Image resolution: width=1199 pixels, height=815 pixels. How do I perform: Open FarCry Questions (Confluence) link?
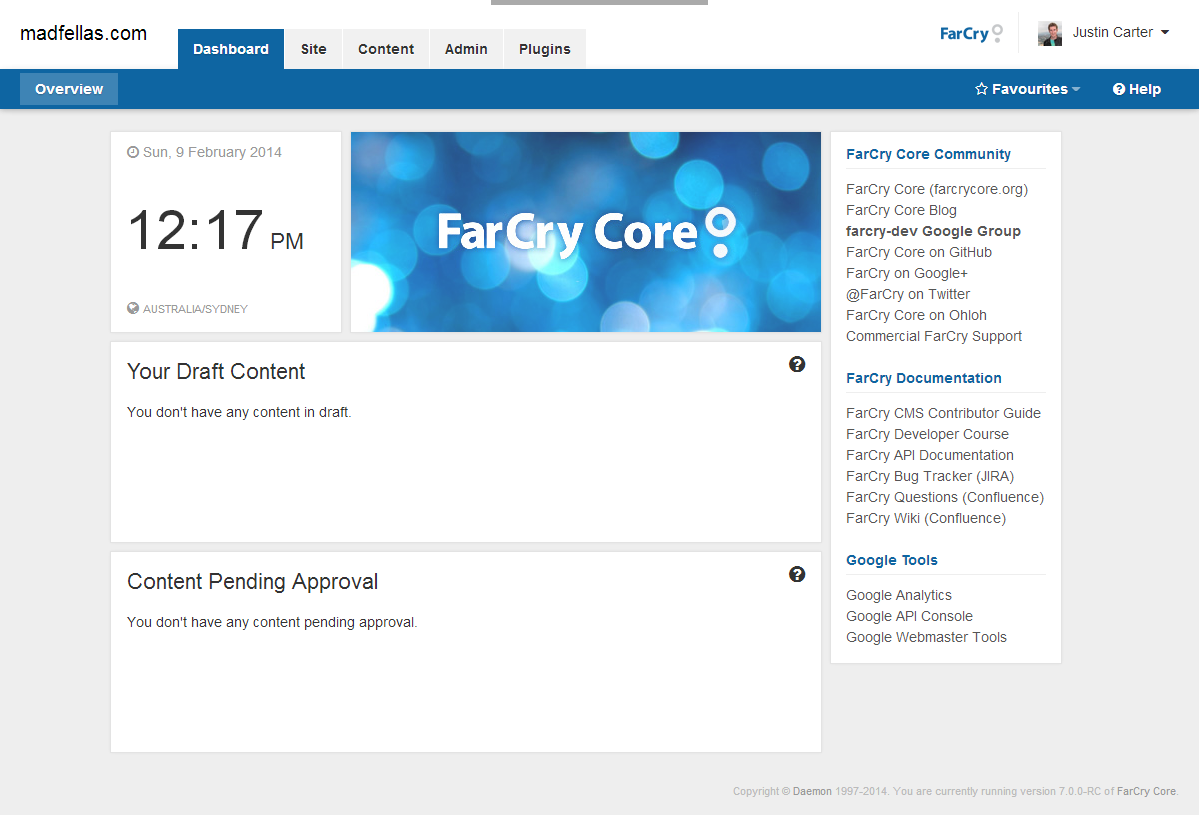coord(945,498)
